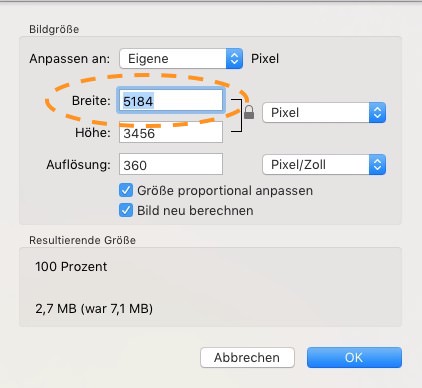Uncheck 'Größe proportional anpassen' checkbox

pos(126,191)
